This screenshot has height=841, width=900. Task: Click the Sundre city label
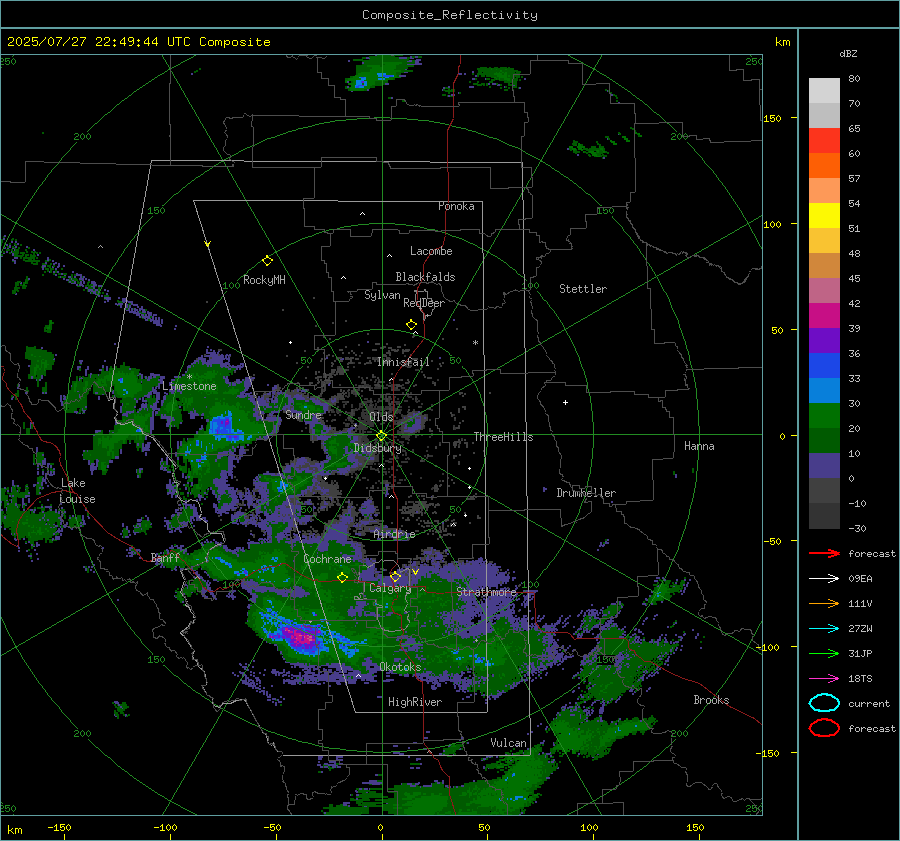303,414
